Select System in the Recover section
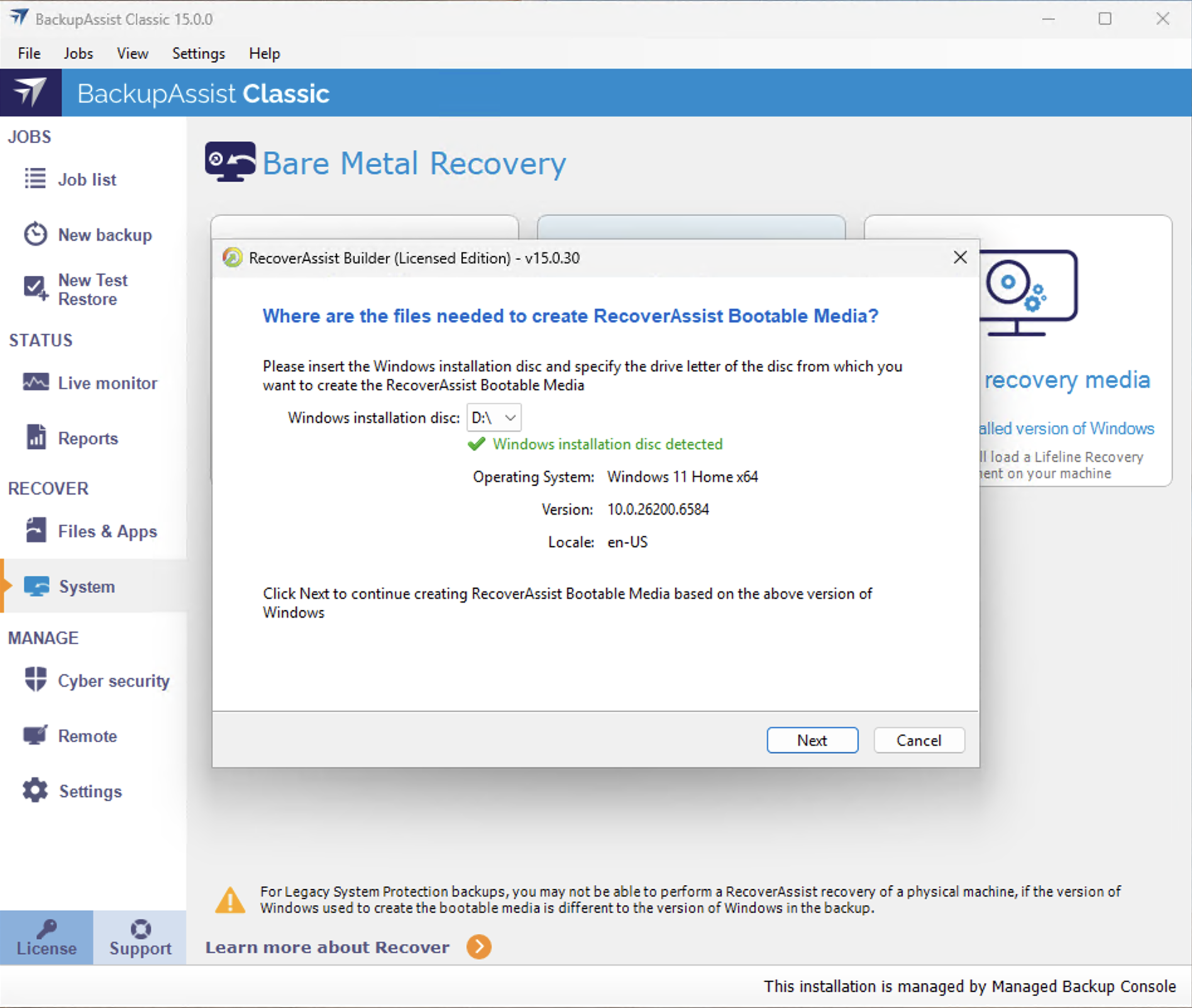This screenshot has height=1008, width=1192. tap(87, 586)
